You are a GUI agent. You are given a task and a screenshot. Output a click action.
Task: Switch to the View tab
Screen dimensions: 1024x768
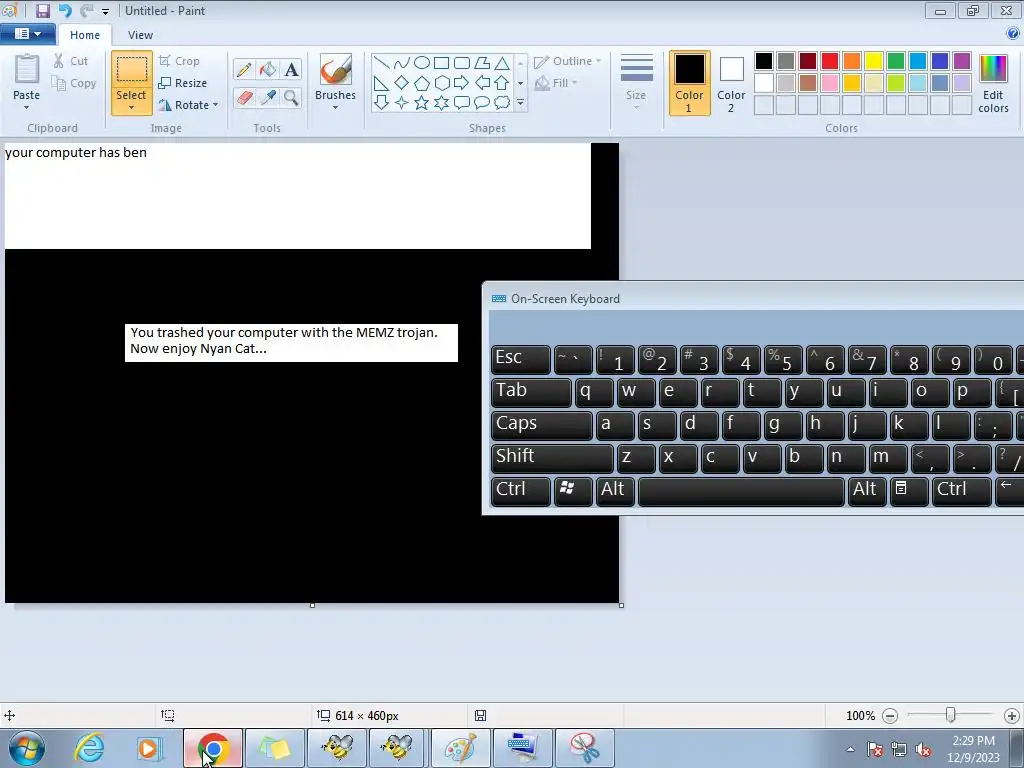pos(140,35)
